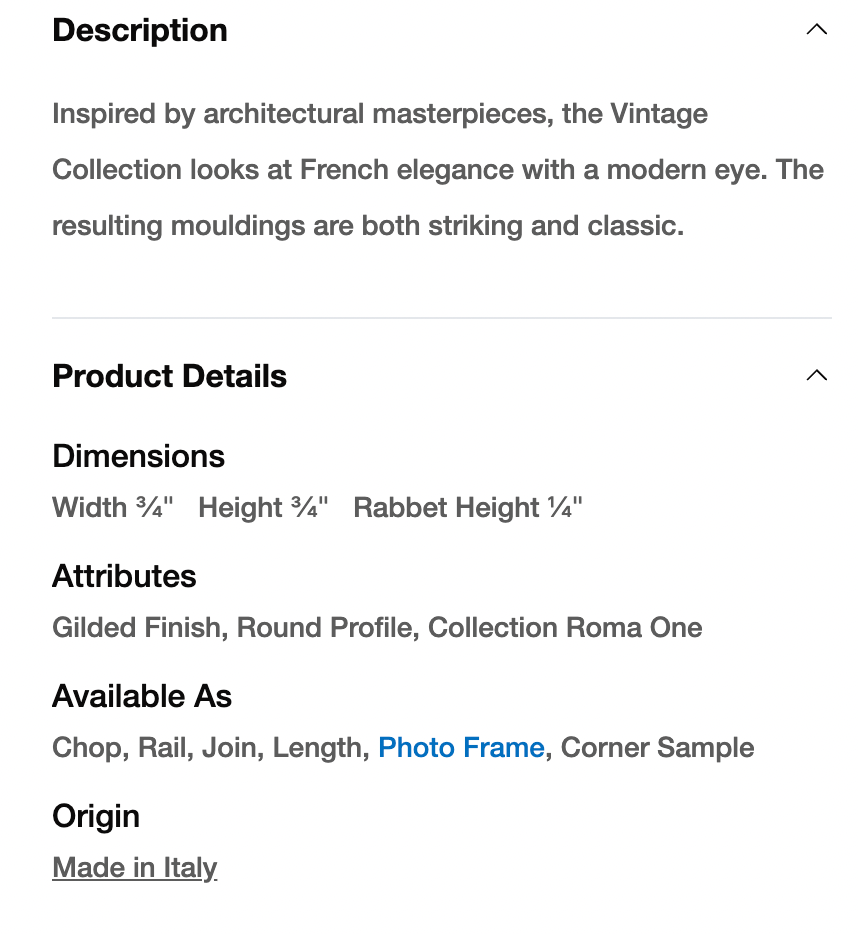Click the Vintage Collection description paragraph
Viewport: 858px width, 934px height.
click(437, 170)
